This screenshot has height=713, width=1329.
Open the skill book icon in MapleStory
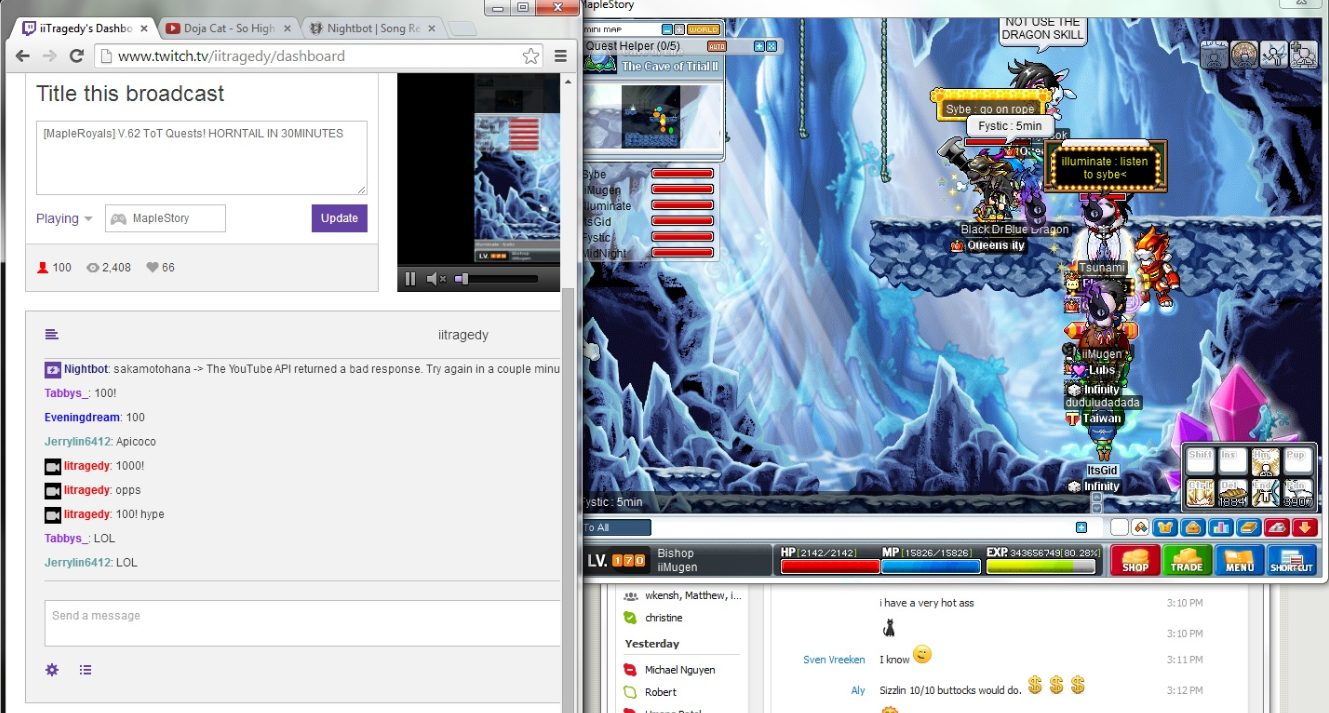click(x=1249, y=527)
